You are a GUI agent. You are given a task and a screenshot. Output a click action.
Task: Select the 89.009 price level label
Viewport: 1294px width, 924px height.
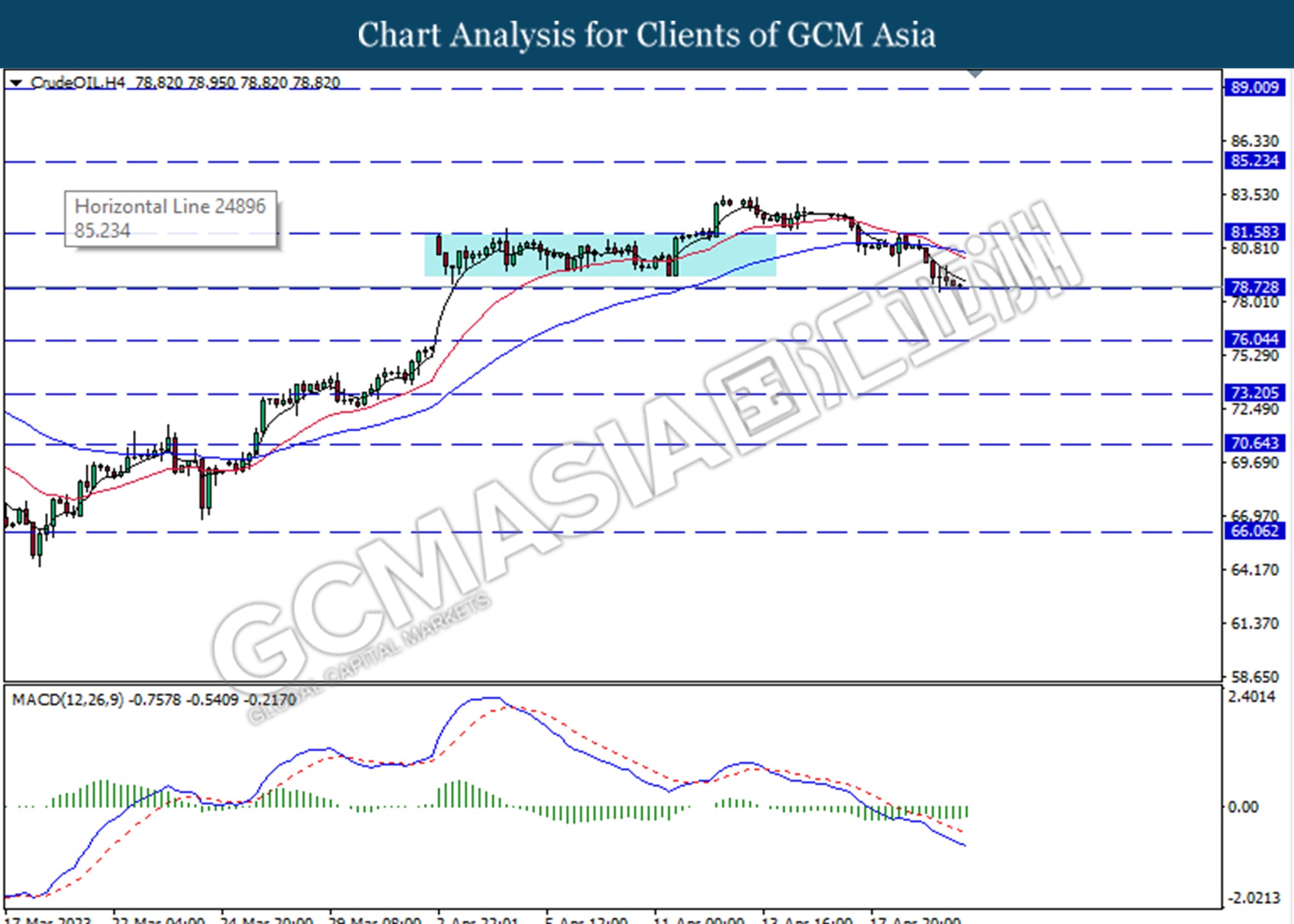coord(1254,87)
